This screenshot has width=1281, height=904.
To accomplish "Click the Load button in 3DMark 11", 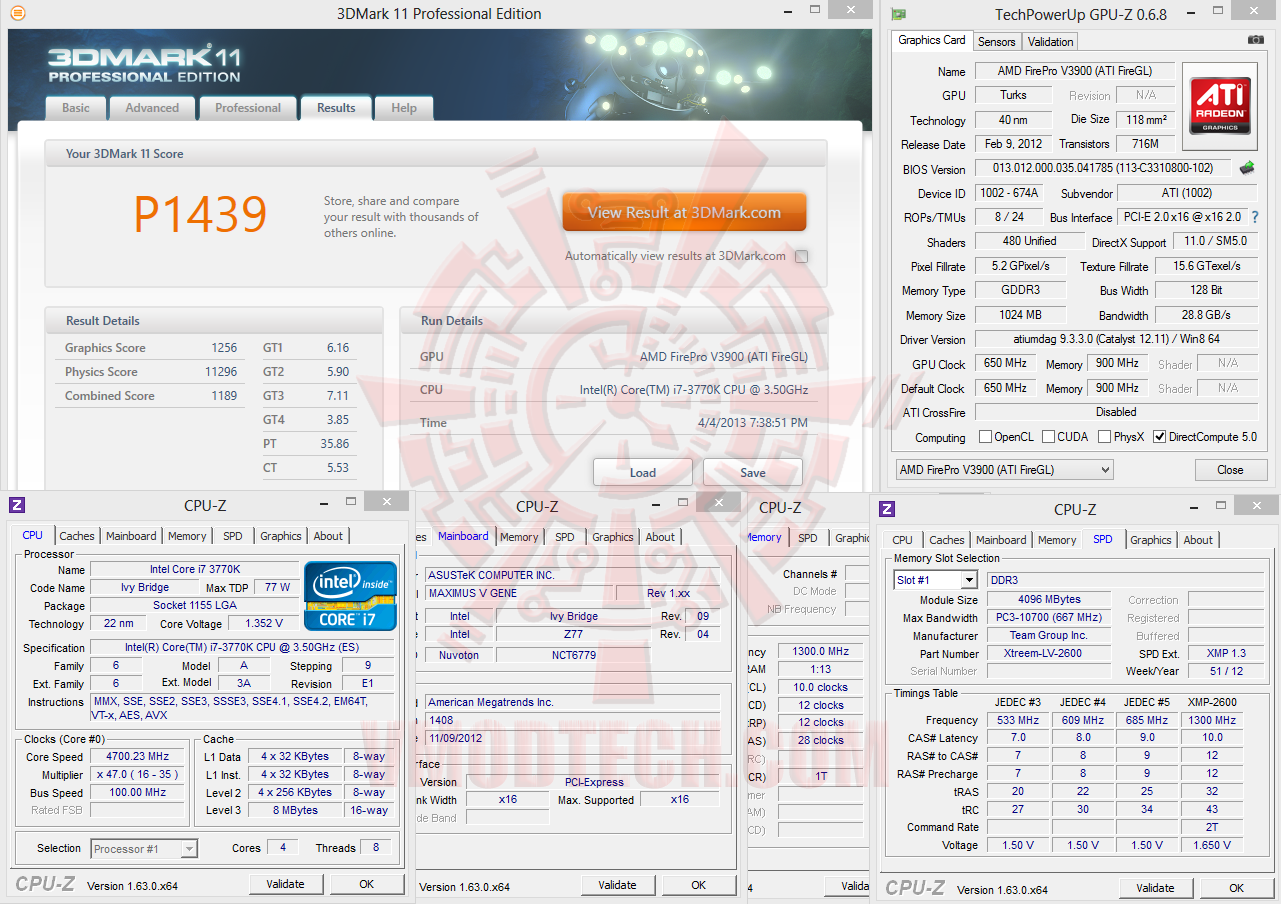I will pos(643,472).
